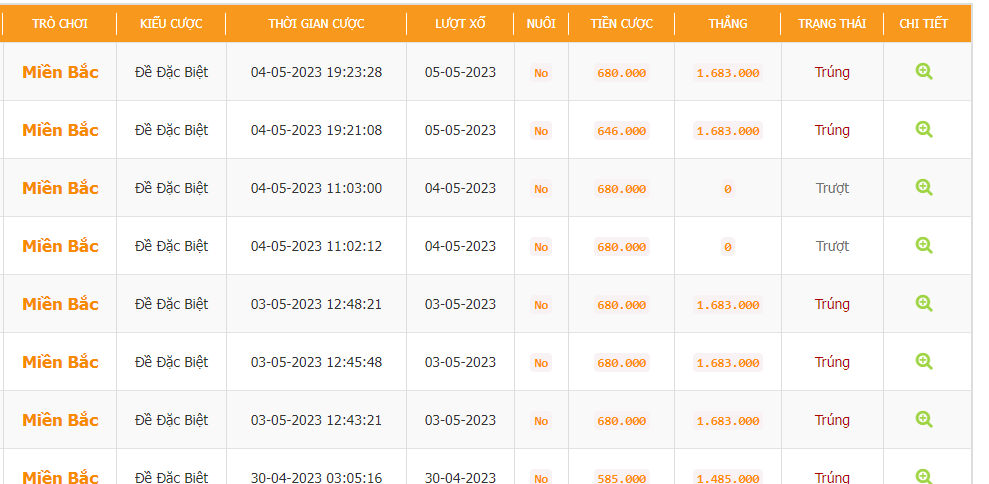This screenshot has height=484, width=989.
Task: Click 680.000 amount in the 11:03:00 row
Action: pyautogui.click(x=621, y=189)
